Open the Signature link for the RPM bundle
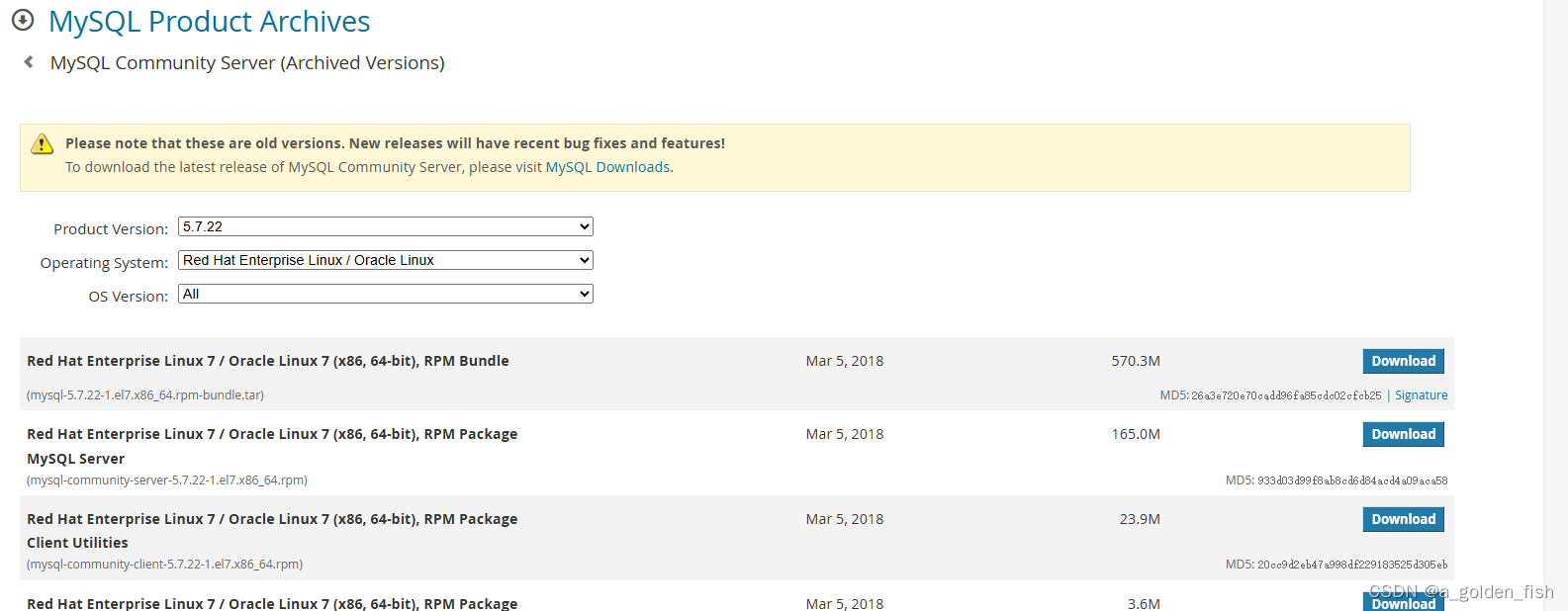This screenshot has height=611, width=1568. [x=1421, y=395]
